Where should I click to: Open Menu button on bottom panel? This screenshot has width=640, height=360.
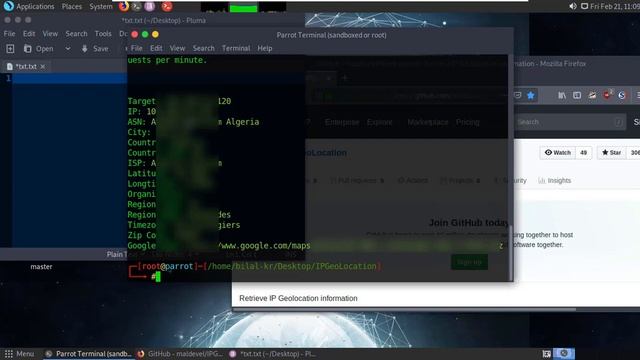20,354
